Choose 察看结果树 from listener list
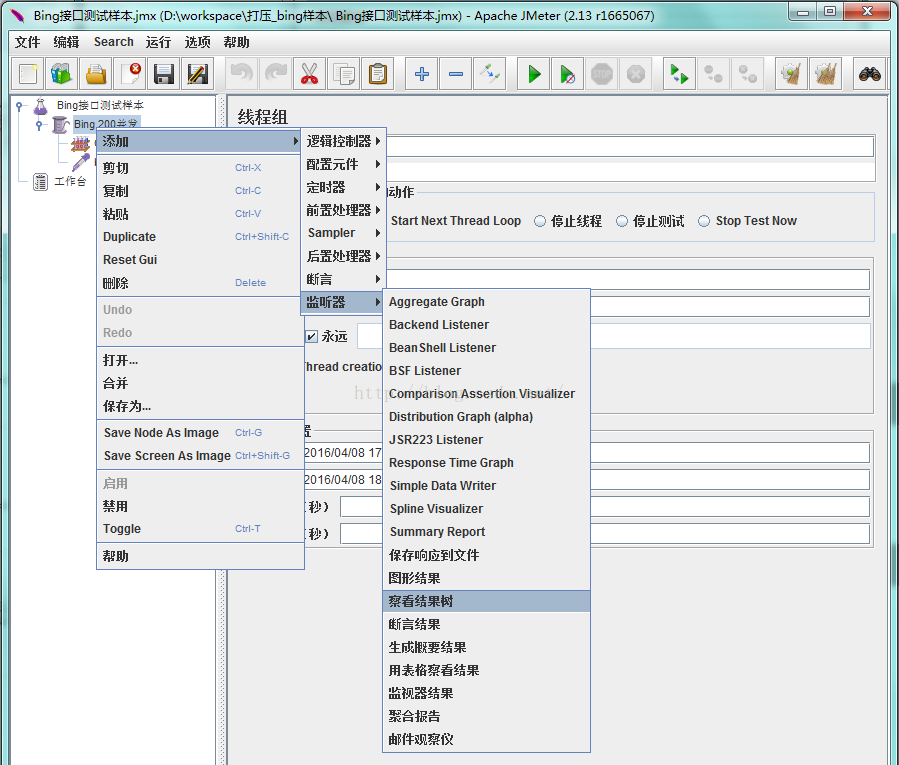 click(486, 602)
